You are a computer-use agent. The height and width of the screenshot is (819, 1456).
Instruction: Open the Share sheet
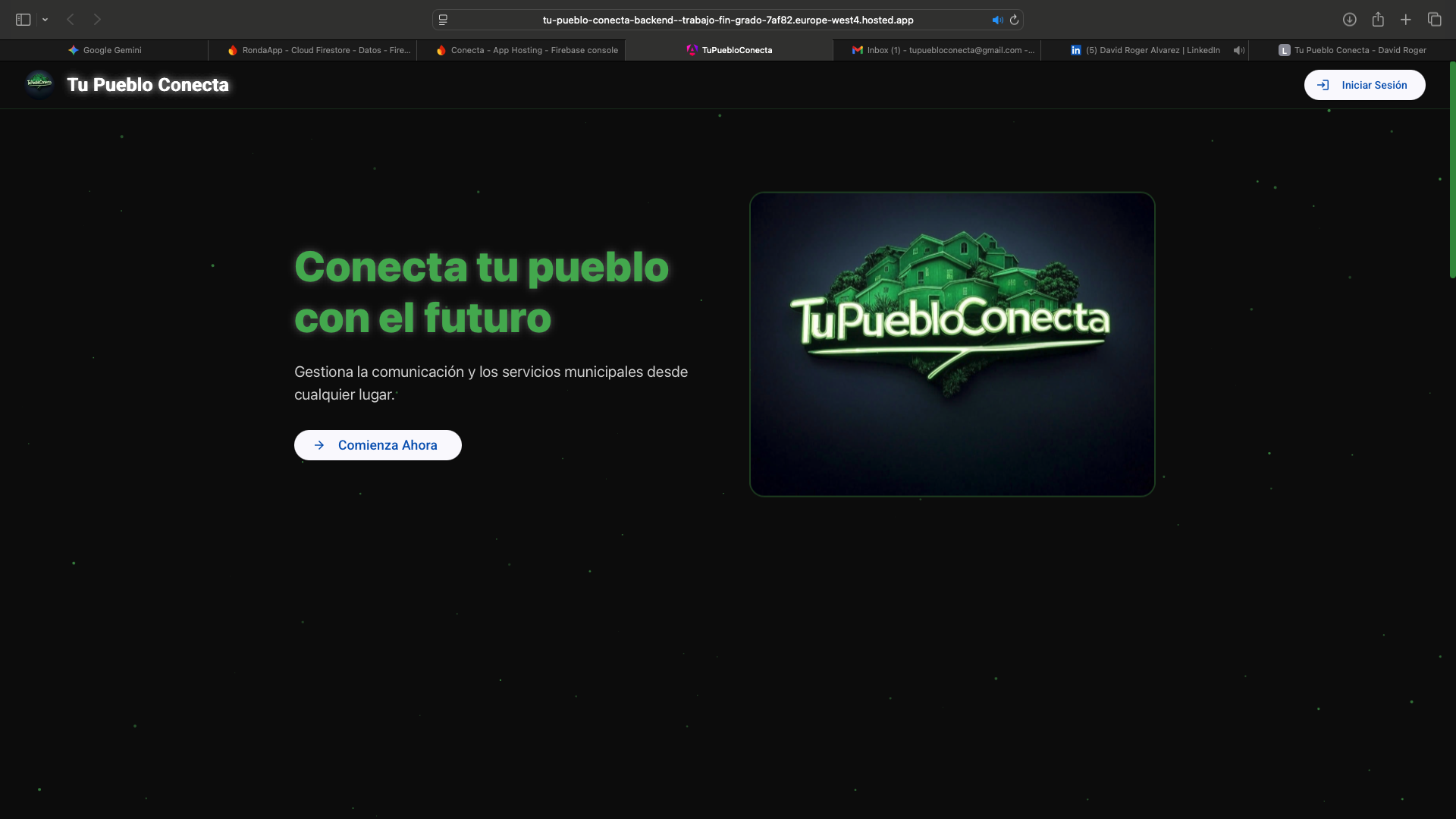[1378, 20]
